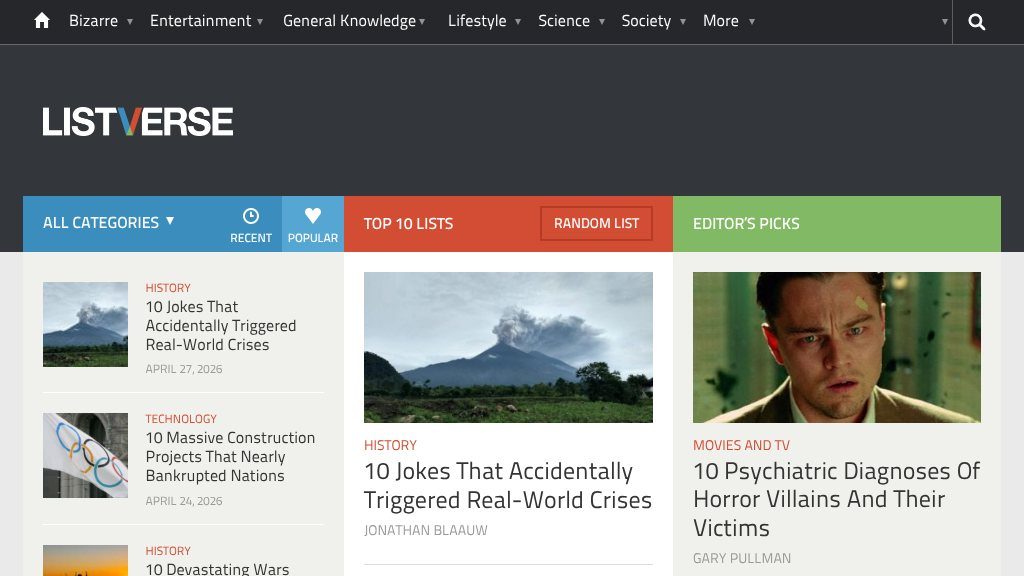Screen dimensions: 1024x576
Task: Open the sunset thumbnail for Devastating Wars
Action: pos(86,560)
